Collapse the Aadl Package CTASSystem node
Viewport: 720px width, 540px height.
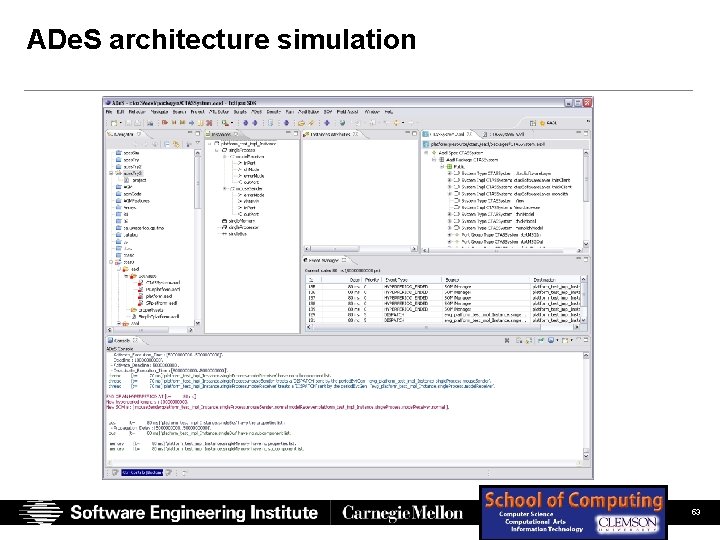pyautogui.click(x=434, y=160)
